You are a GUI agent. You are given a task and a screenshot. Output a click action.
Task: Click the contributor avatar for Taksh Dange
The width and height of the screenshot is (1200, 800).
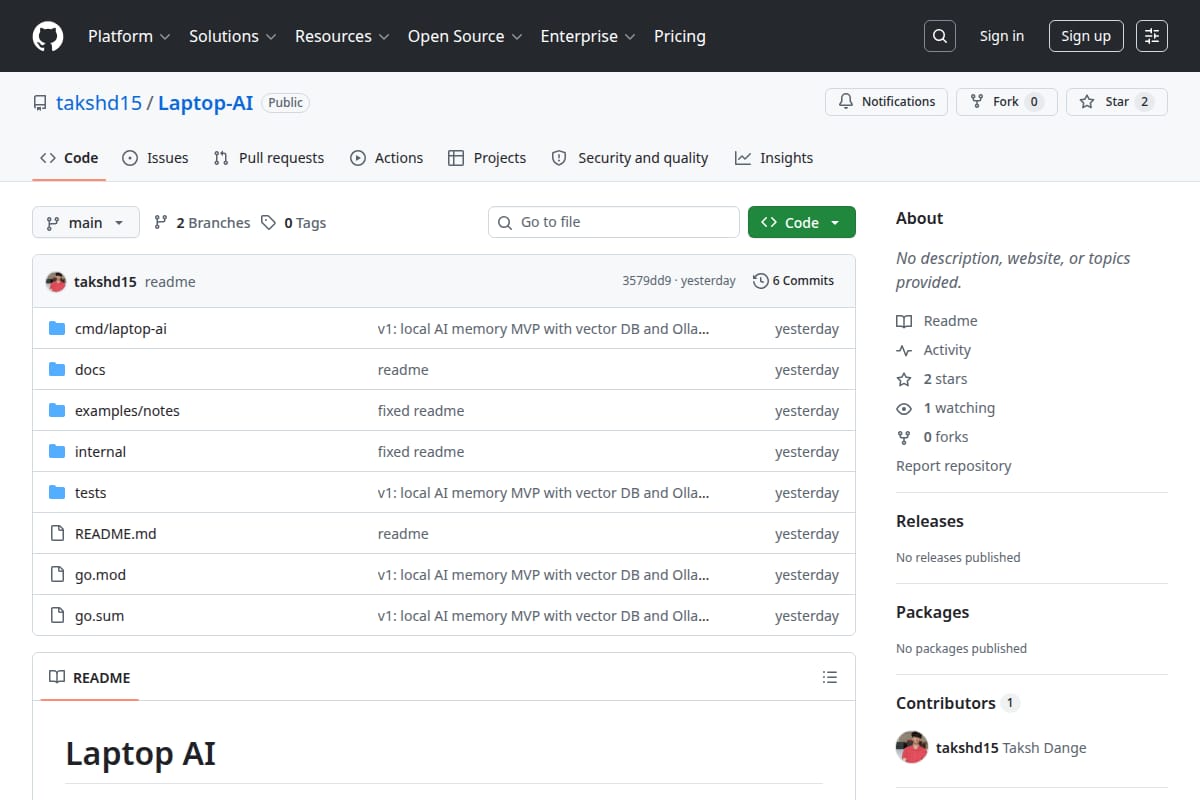coord(912,747)
